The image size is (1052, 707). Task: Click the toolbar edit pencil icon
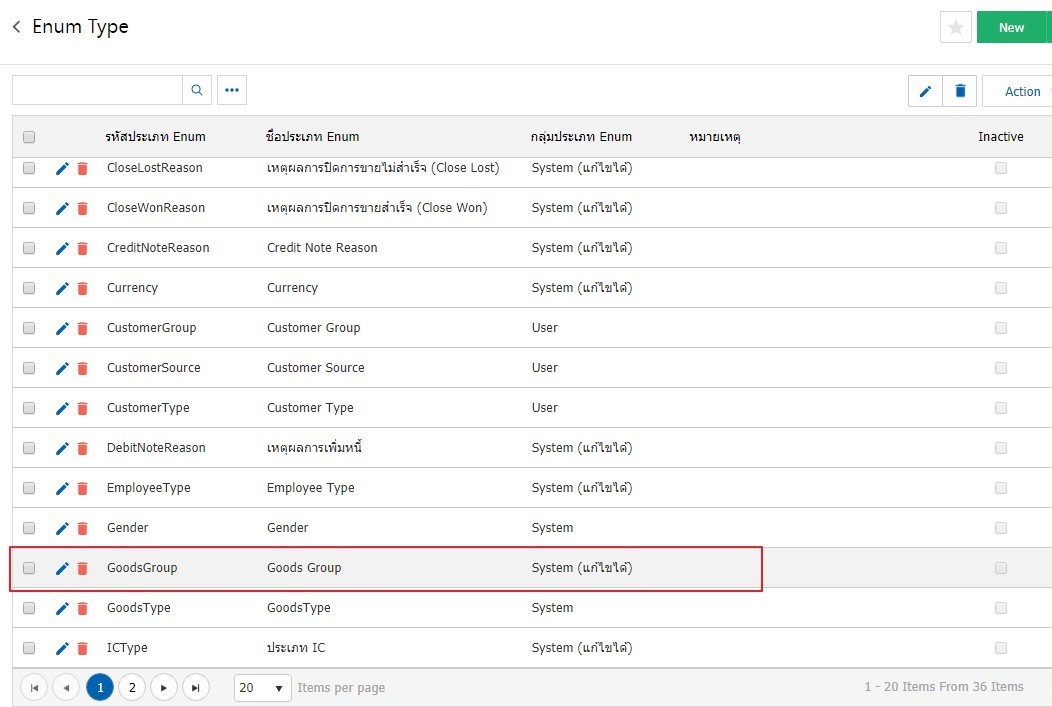(x=925, y=91)
